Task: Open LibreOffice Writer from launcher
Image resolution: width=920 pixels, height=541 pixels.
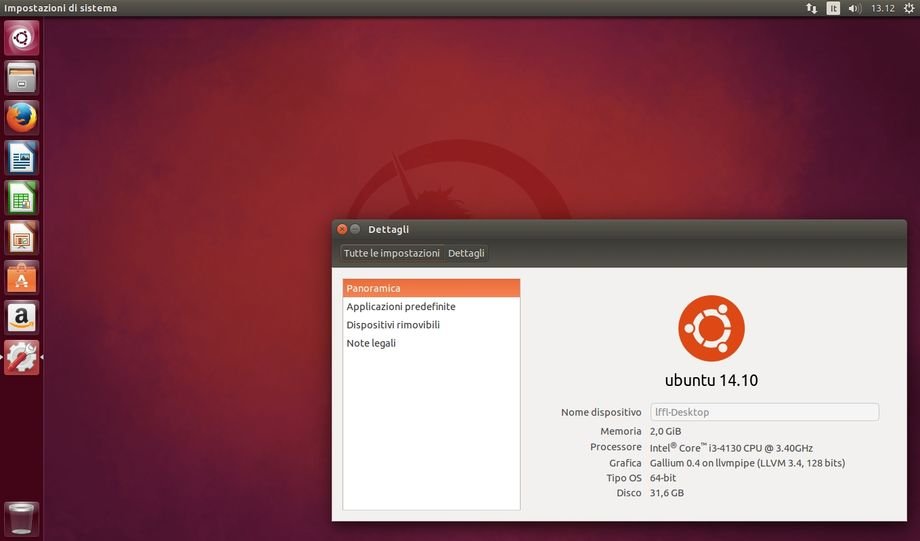Action: pos(22,158)
